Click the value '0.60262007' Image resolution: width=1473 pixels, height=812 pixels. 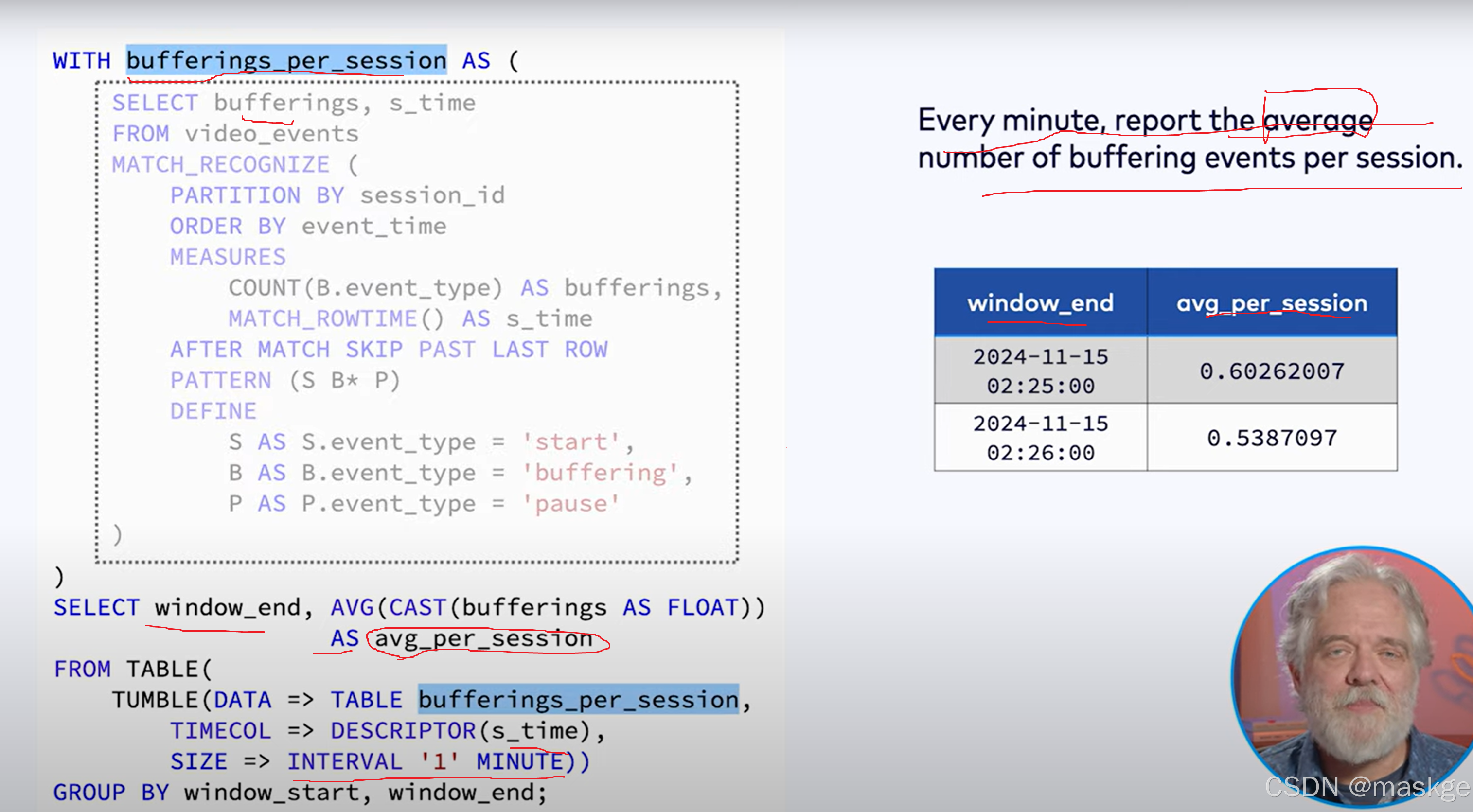[1272, 371]
